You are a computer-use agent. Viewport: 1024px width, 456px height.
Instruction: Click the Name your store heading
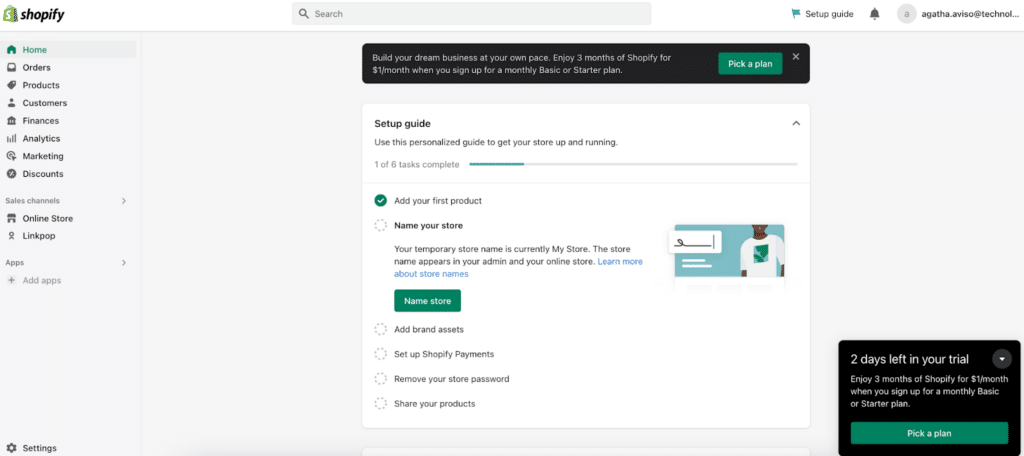pyautogui.click(x=428, y=225)
